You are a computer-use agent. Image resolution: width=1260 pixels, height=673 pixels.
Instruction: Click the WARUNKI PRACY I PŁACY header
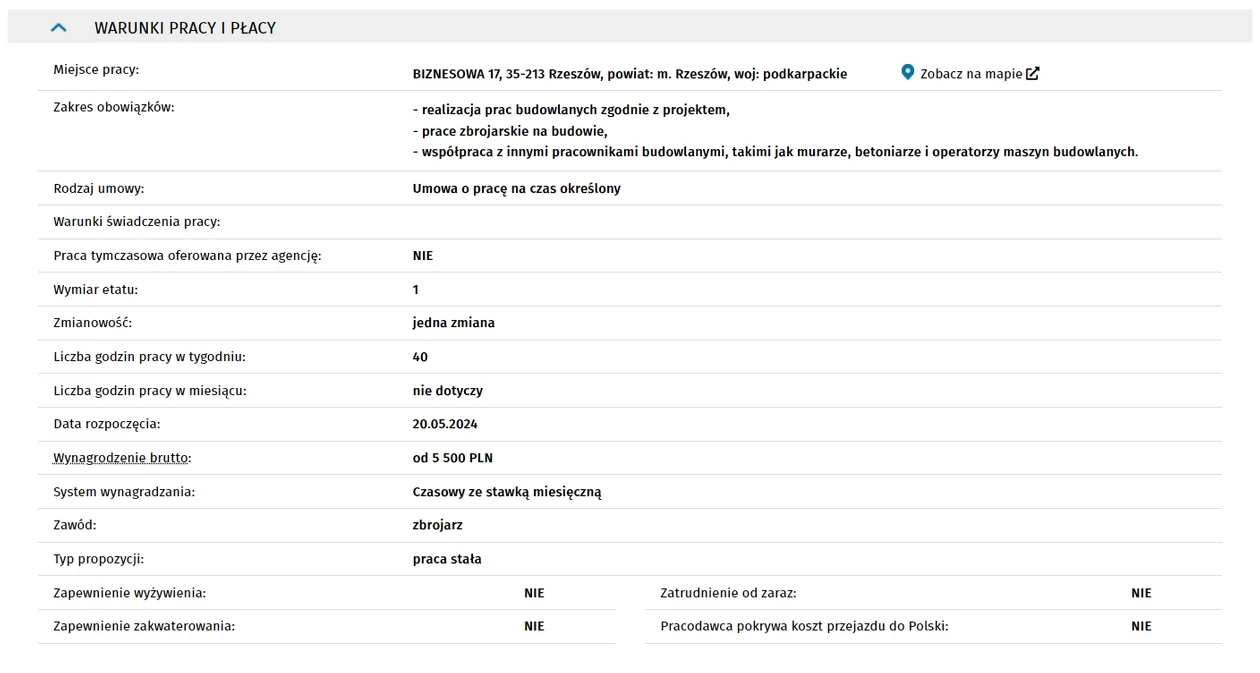pos(185,28)
